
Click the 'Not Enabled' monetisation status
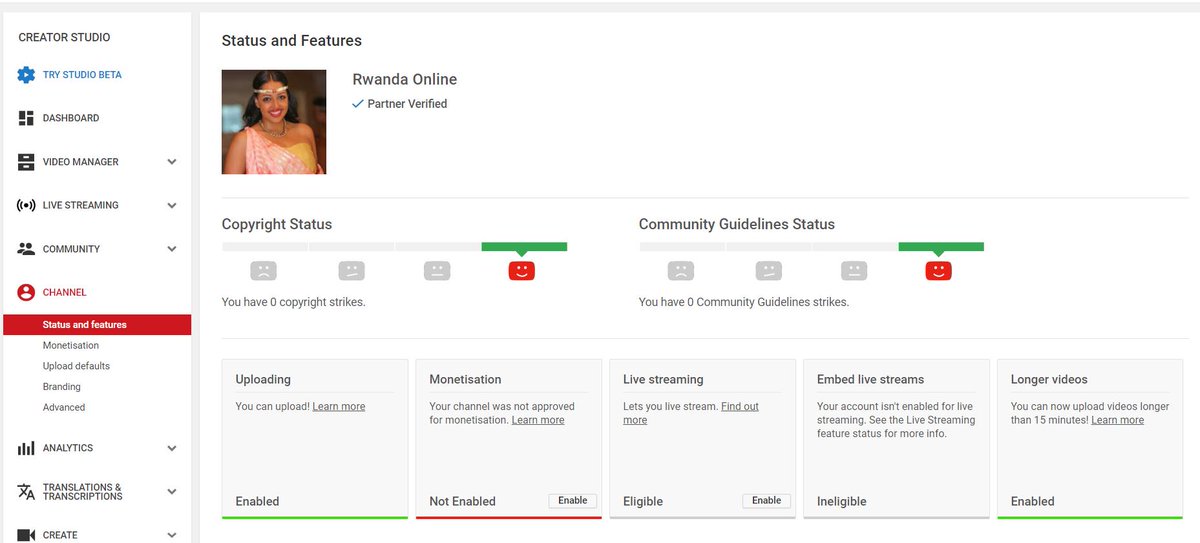point(463,501)
